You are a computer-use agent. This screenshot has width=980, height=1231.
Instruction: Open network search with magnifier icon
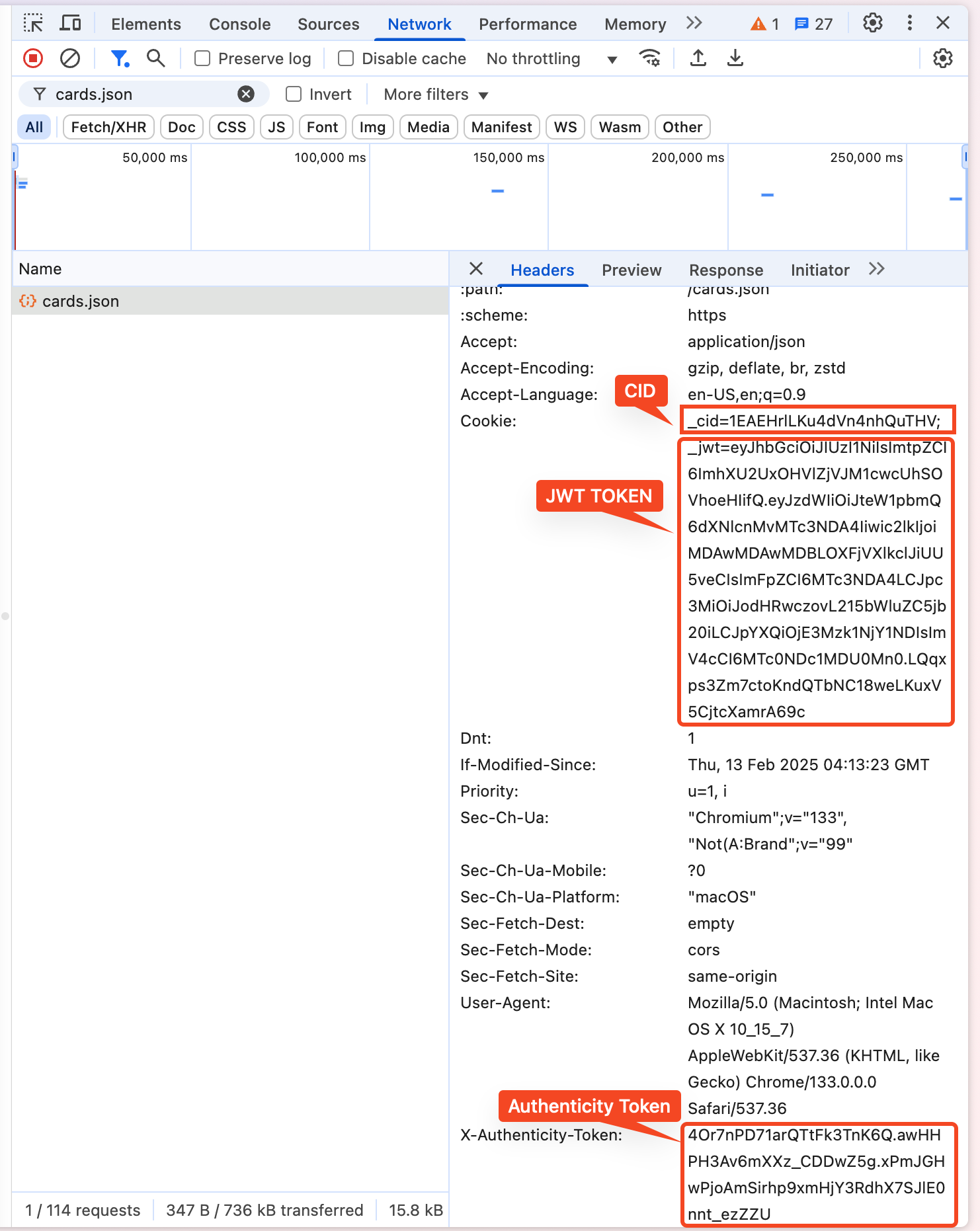click(x=156, y=59)
